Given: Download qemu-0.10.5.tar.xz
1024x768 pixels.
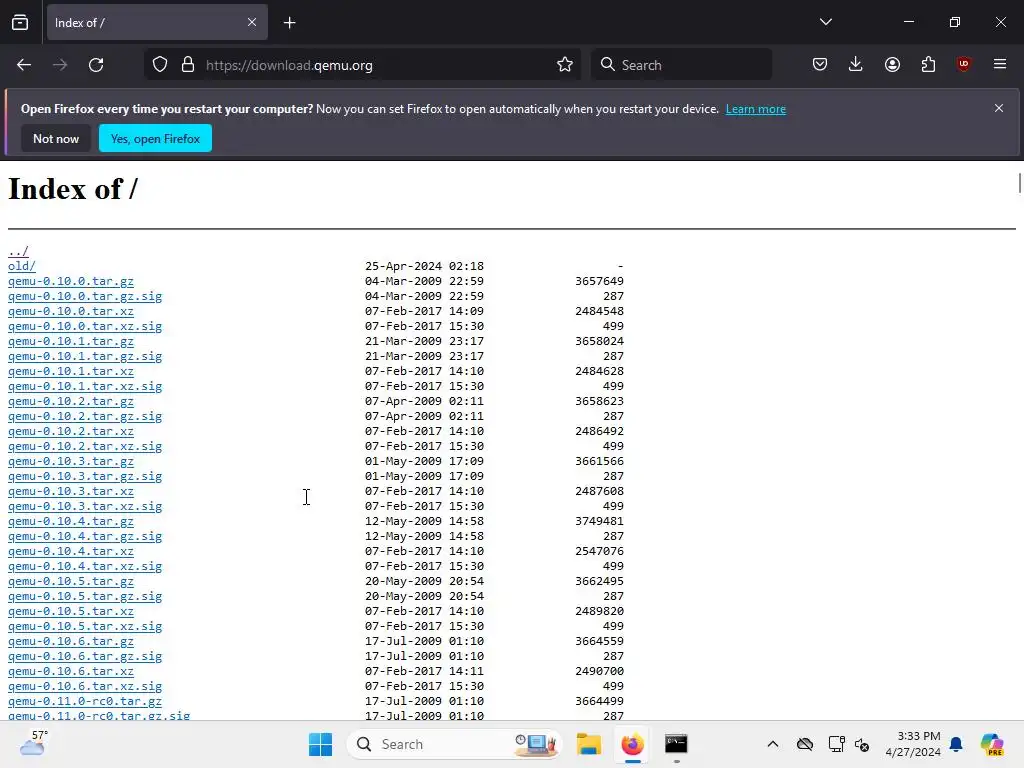Looking at the screenshot, I should tap(71, 611).
